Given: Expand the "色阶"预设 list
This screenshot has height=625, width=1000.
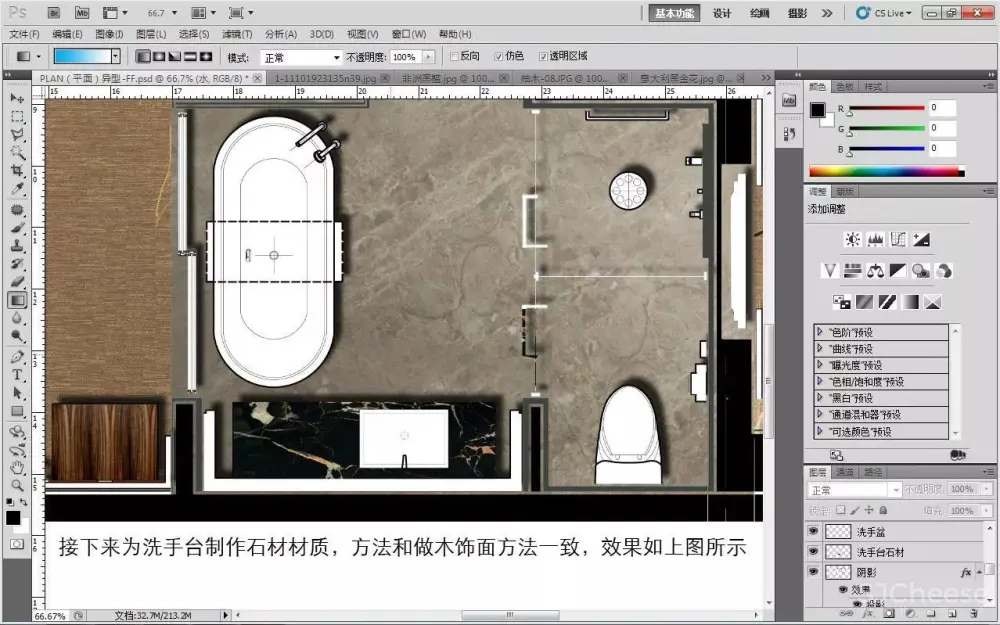Looking at the screenshot, I should point(821,332).
